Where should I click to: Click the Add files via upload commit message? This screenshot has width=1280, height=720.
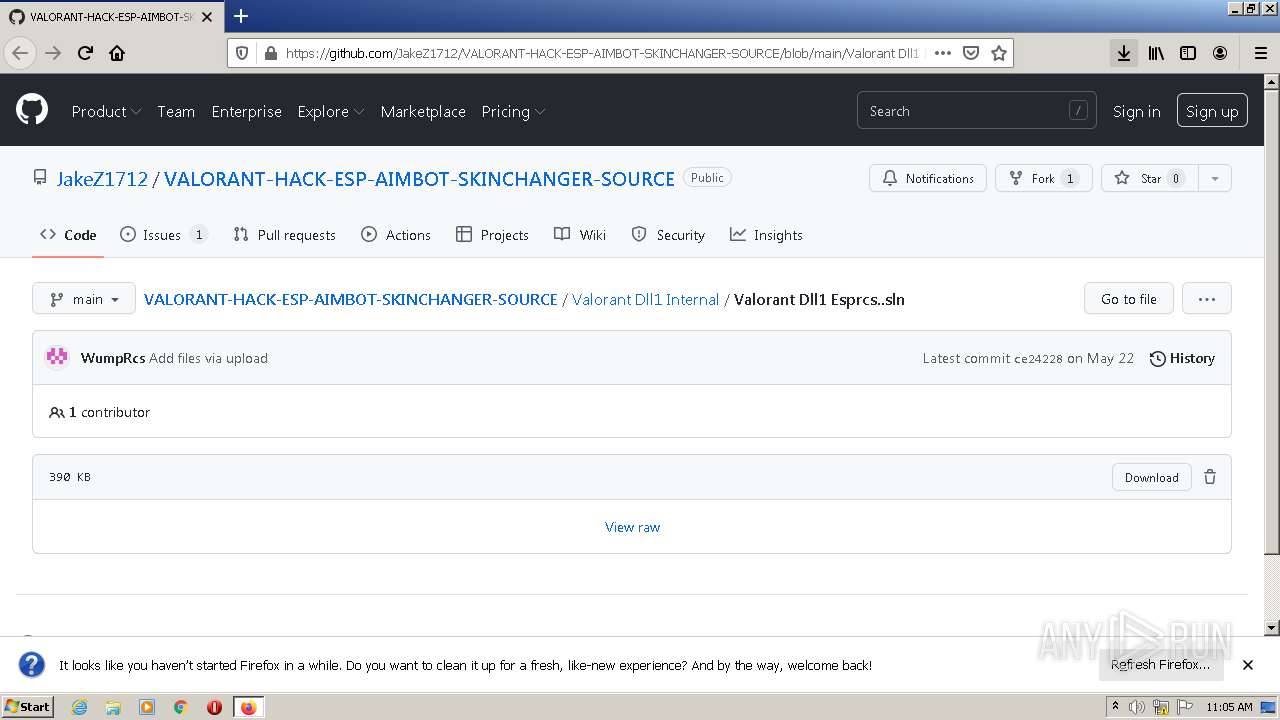pos(208,358)
